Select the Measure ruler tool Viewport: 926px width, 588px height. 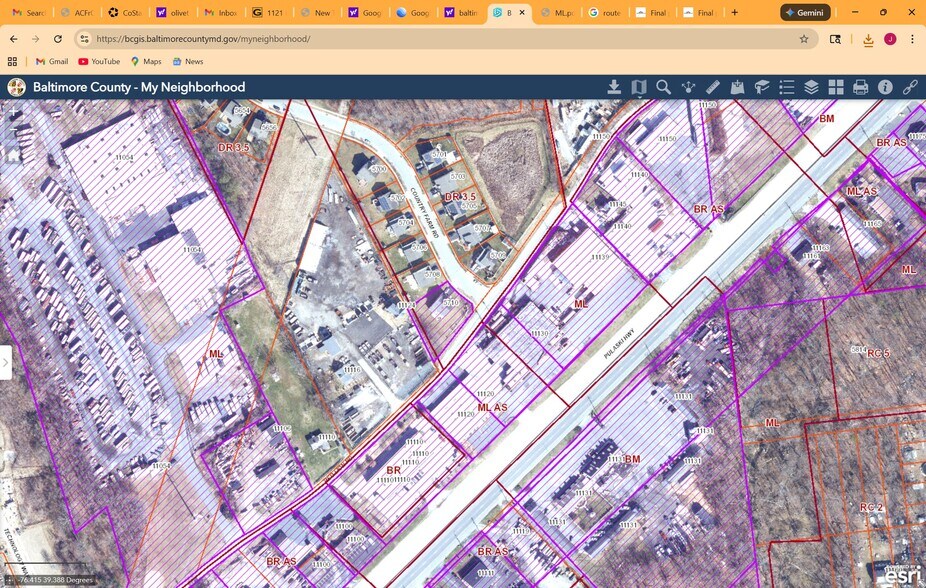pos(713,87)
